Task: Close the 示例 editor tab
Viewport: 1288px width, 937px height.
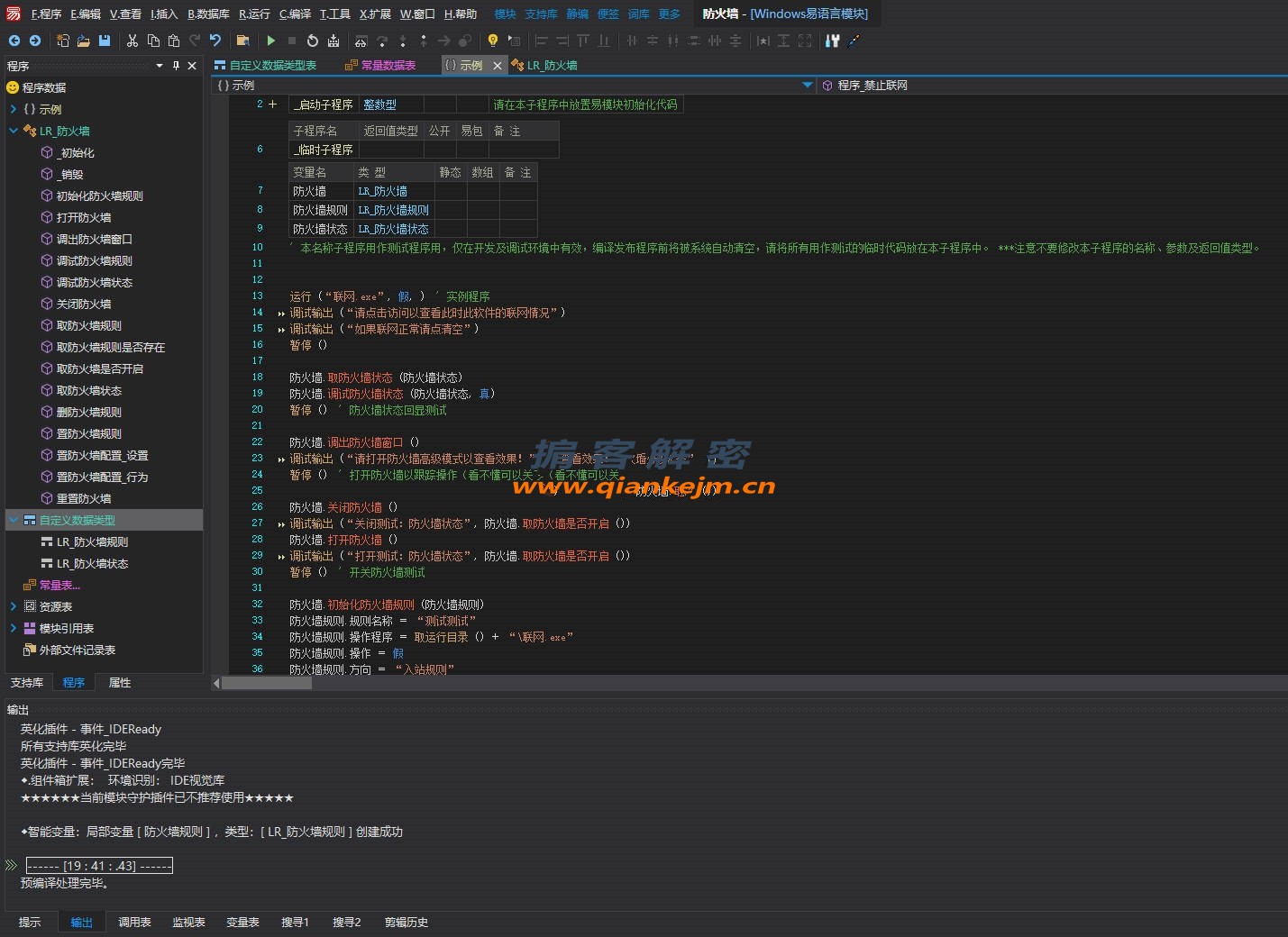Action: click(497, 66)
